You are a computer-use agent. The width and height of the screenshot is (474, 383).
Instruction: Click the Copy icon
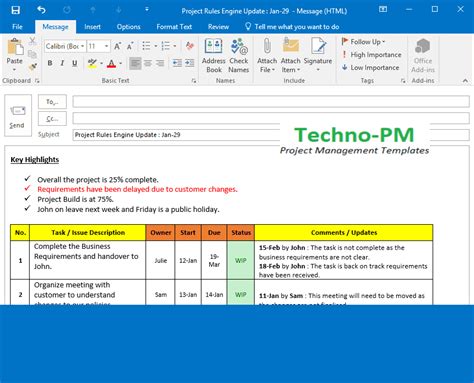[x=32, y=54]
